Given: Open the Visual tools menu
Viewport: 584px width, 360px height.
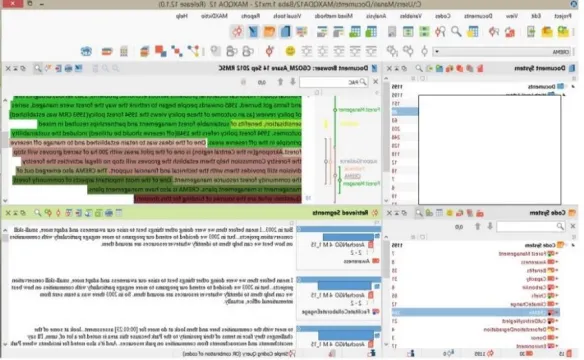Looking at the screenshot, I should pos(287,16).
